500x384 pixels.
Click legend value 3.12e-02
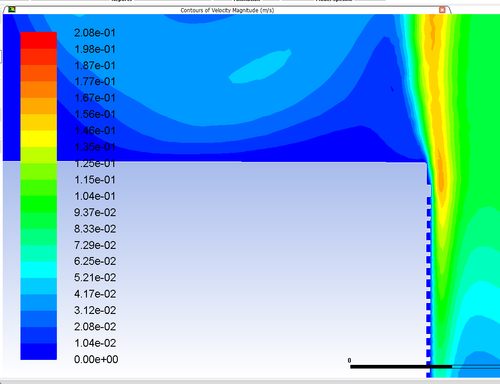click(95, 310)
